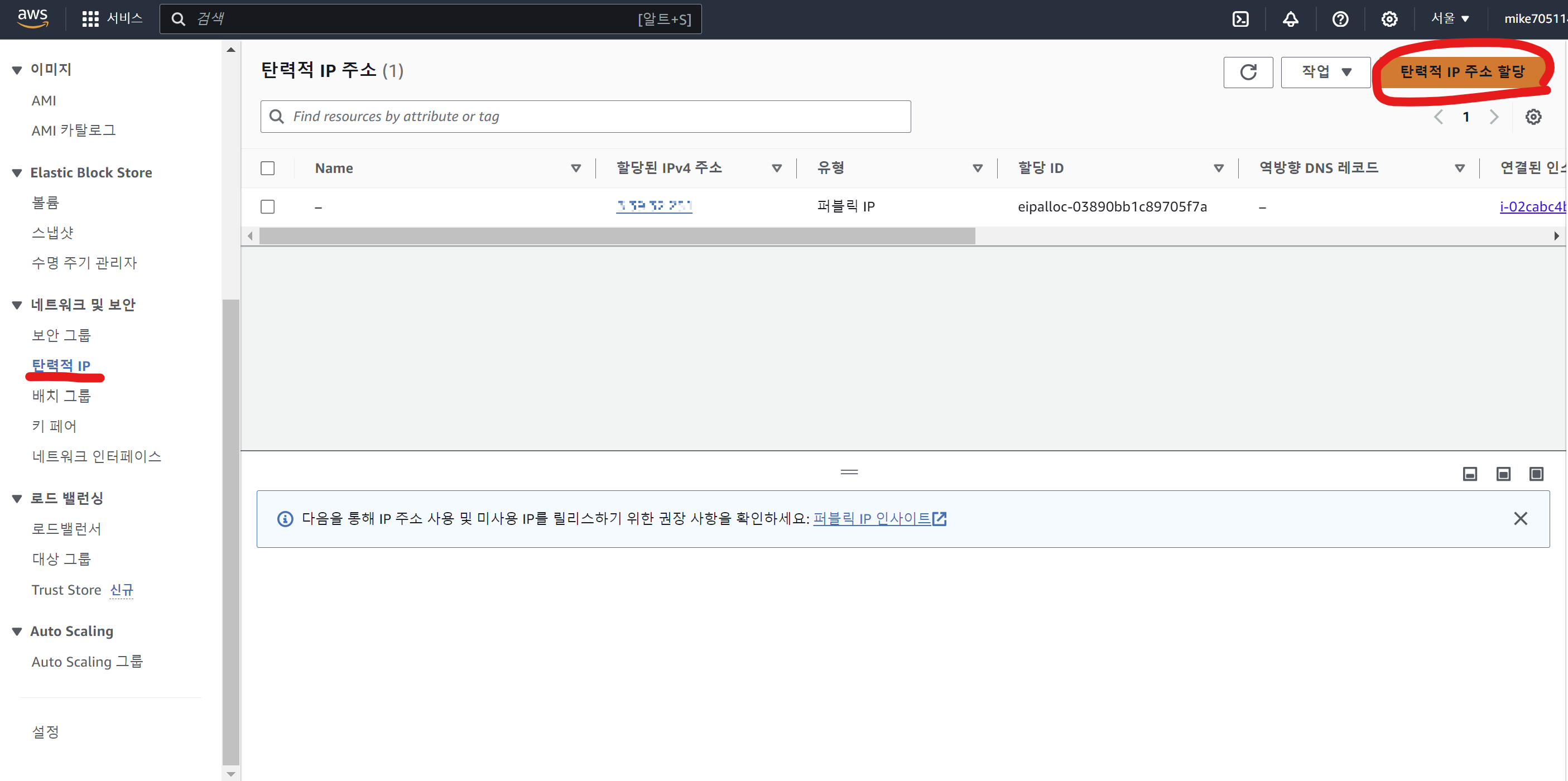Open the help question mark icon

coord(1340,20)
